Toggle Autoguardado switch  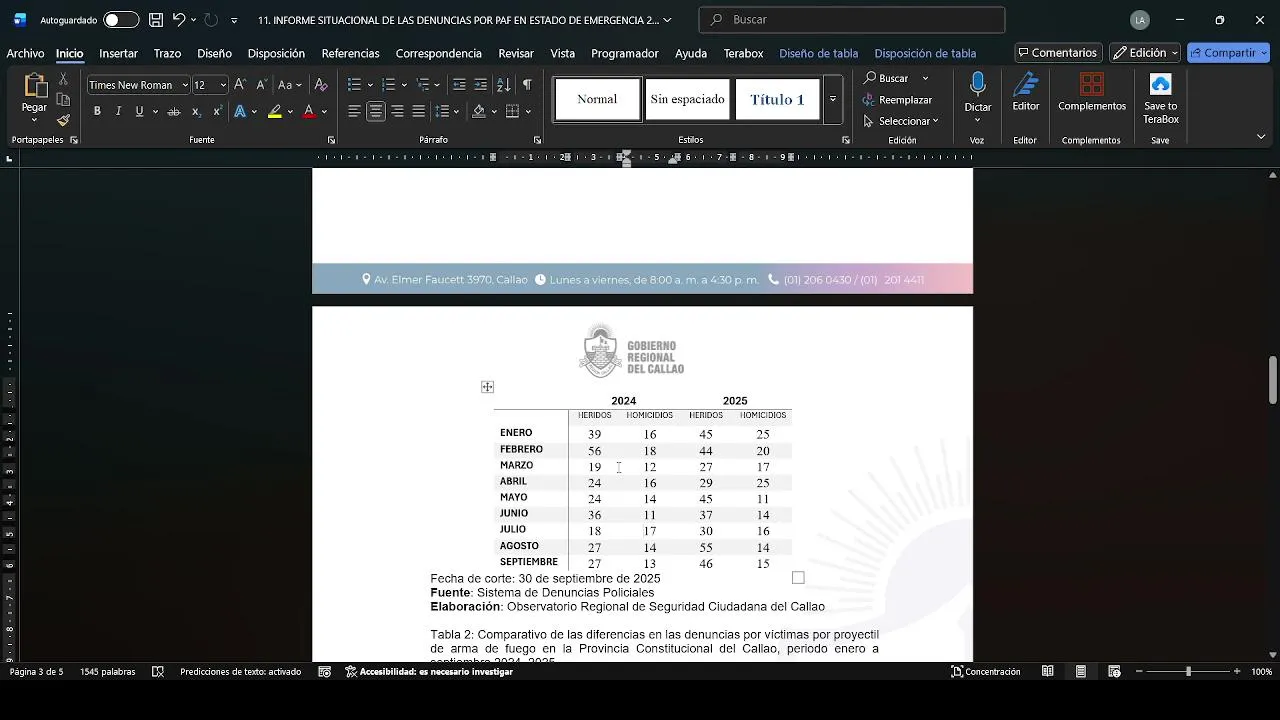coord(121,20)
